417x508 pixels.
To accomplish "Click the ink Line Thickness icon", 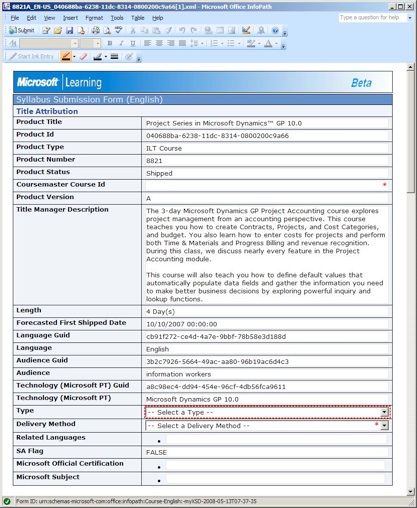I will (x=114, y=56).
